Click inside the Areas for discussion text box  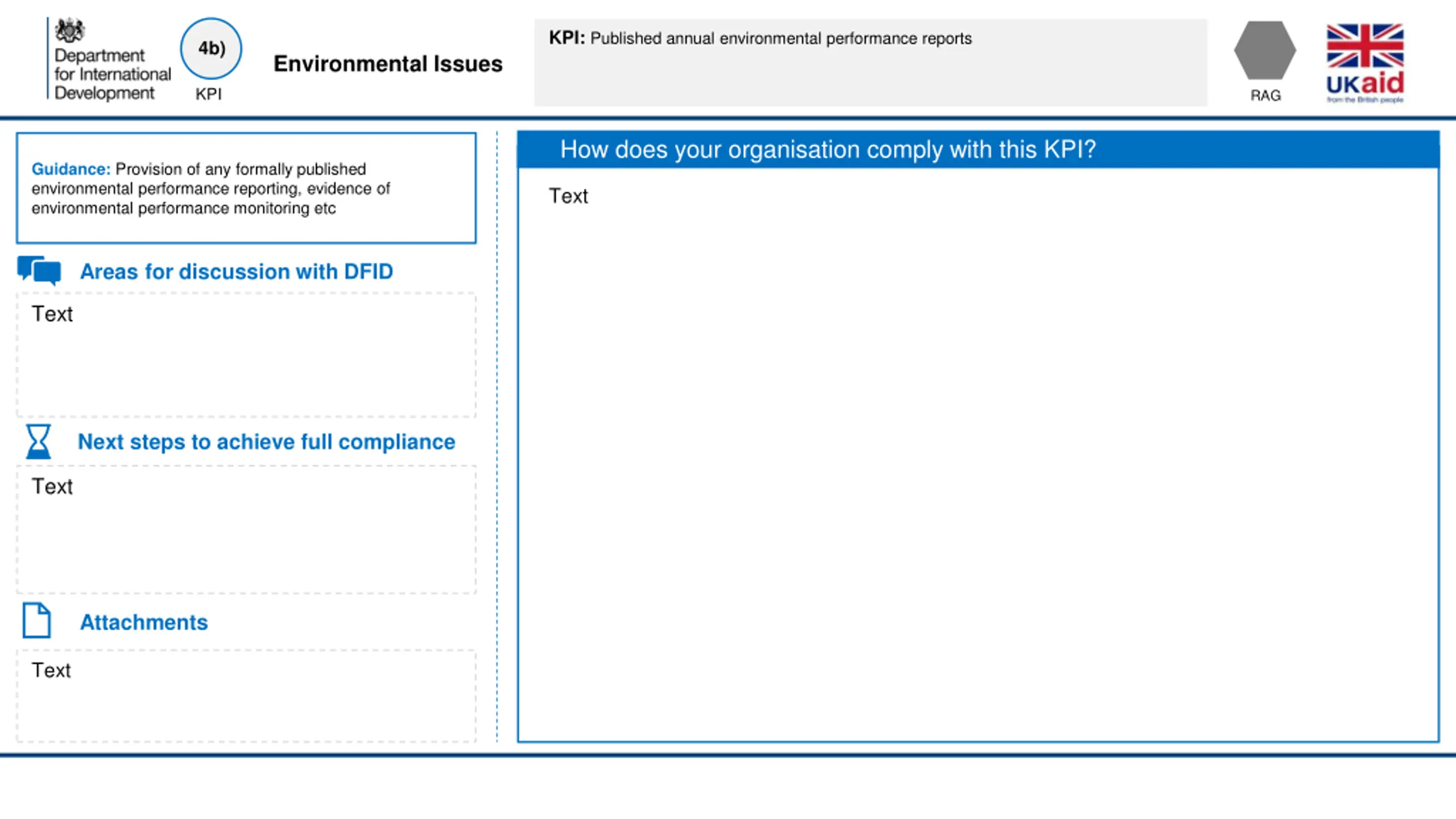point(246,355)
